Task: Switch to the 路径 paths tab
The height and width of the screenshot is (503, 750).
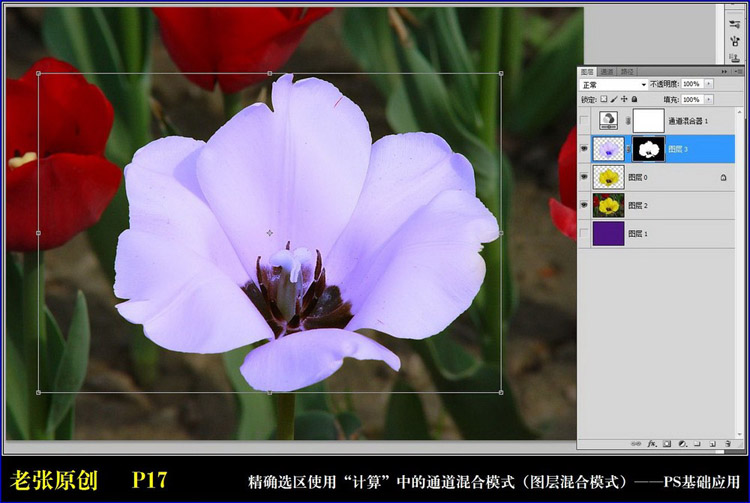Action: click(x=626, y=72)
